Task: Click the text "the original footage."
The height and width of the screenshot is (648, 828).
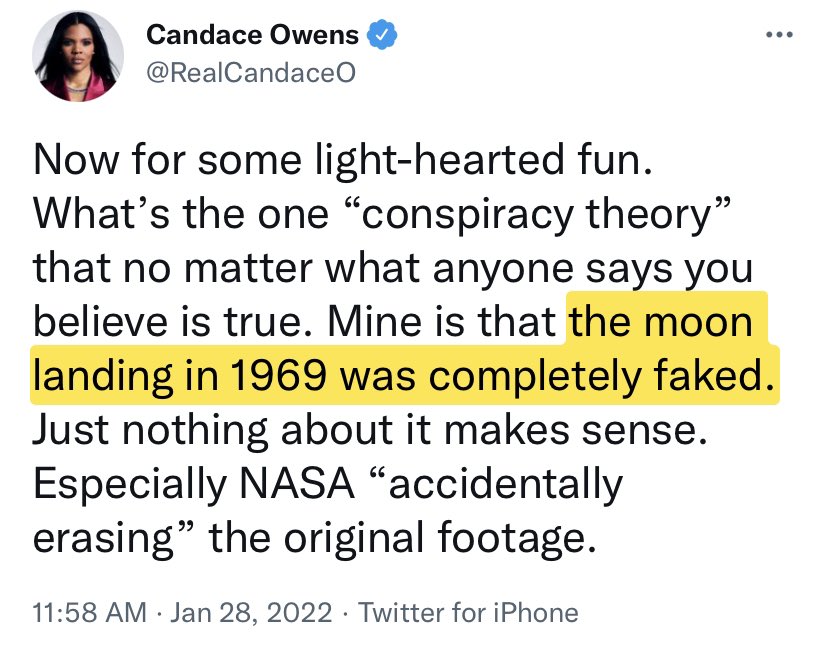Action: 402,537
